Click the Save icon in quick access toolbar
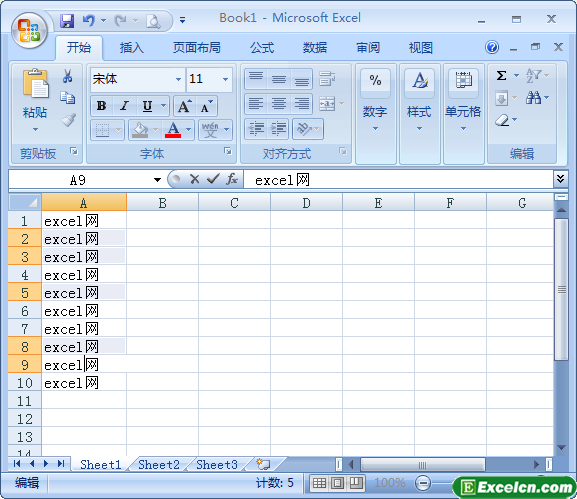This screenshot has height=499, width=577. point(67,21)
